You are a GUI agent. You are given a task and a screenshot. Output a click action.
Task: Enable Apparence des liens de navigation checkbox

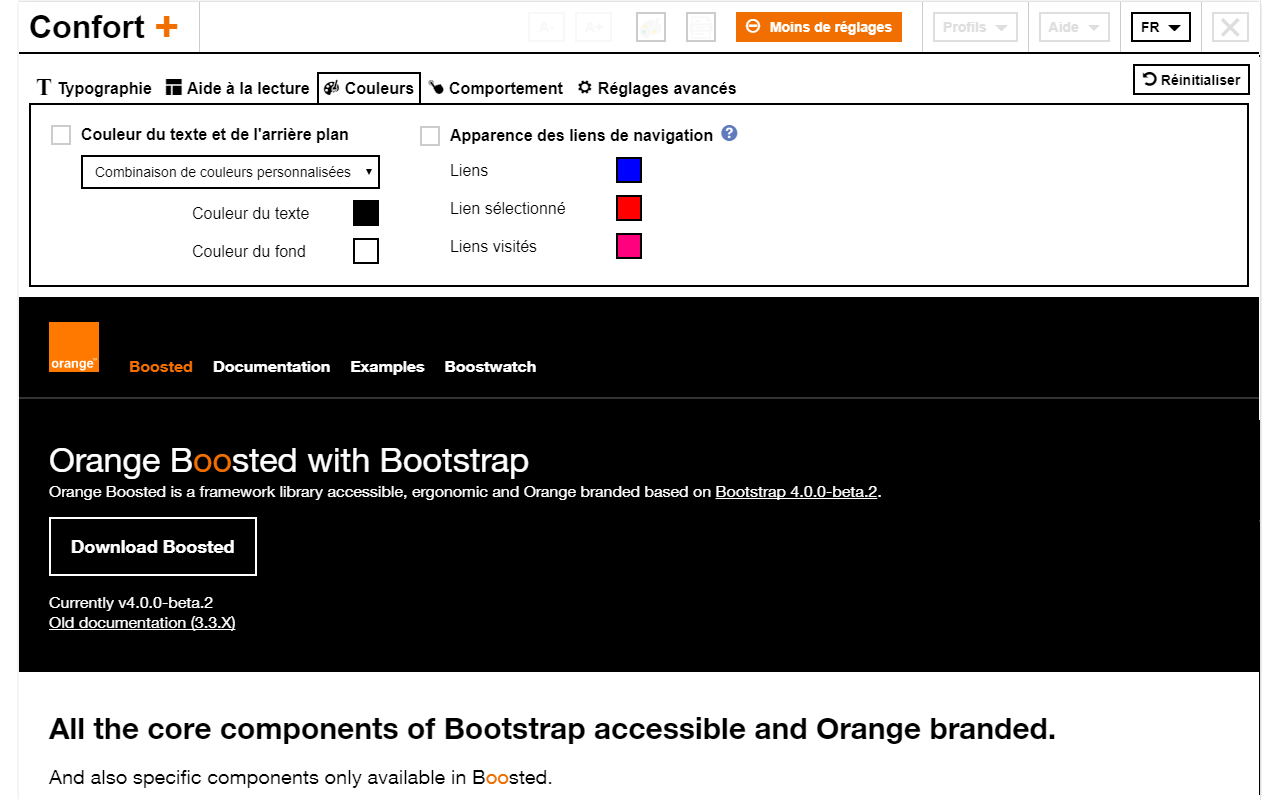point(430,136)
